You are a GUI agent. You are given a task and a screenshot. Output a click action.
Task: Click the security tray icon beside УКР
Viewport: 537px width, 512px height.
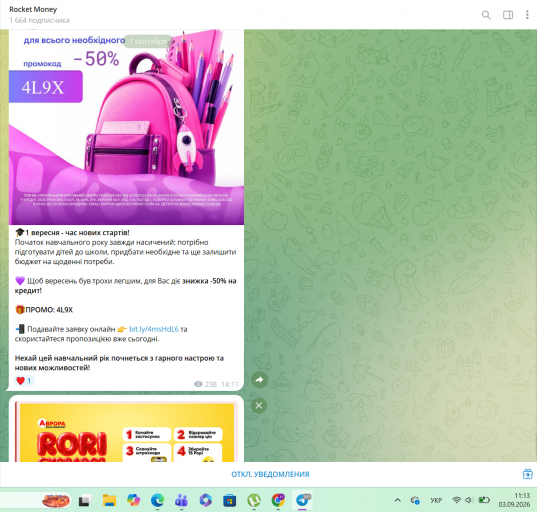tap(415, 500)
